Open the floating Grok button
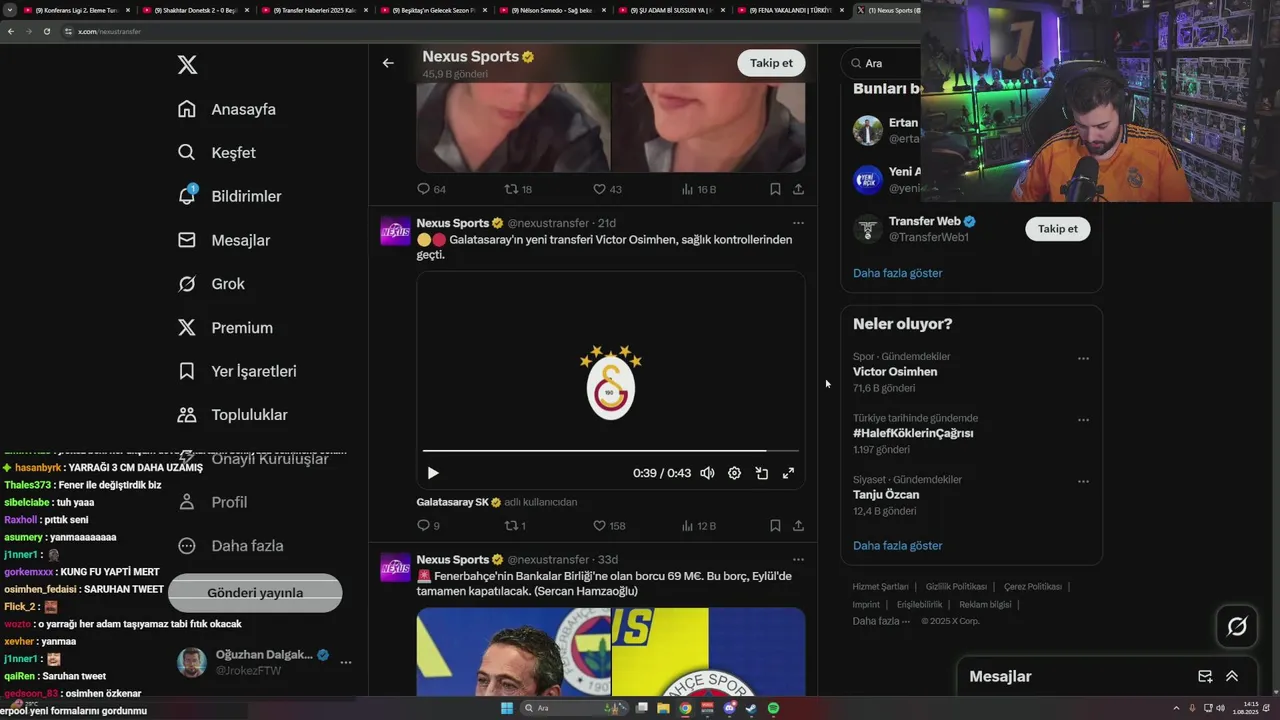The image size is (1280, 720). tap(1237, 627)
